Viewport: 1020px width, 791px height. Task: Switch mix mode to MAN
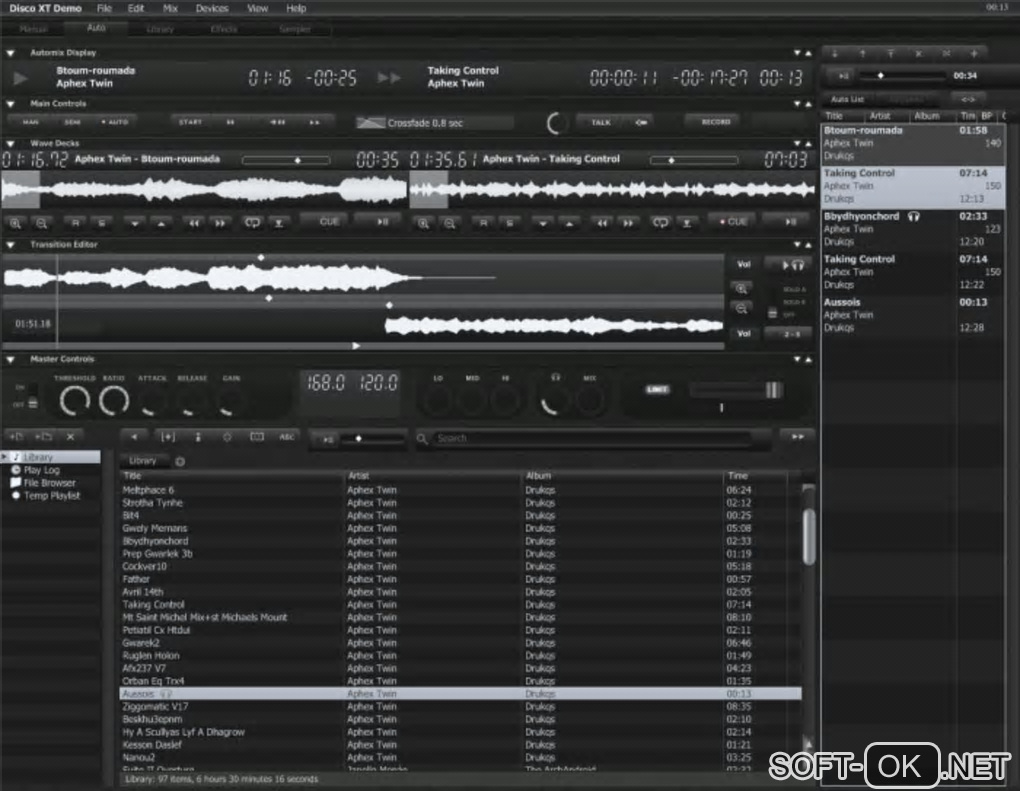30,122
